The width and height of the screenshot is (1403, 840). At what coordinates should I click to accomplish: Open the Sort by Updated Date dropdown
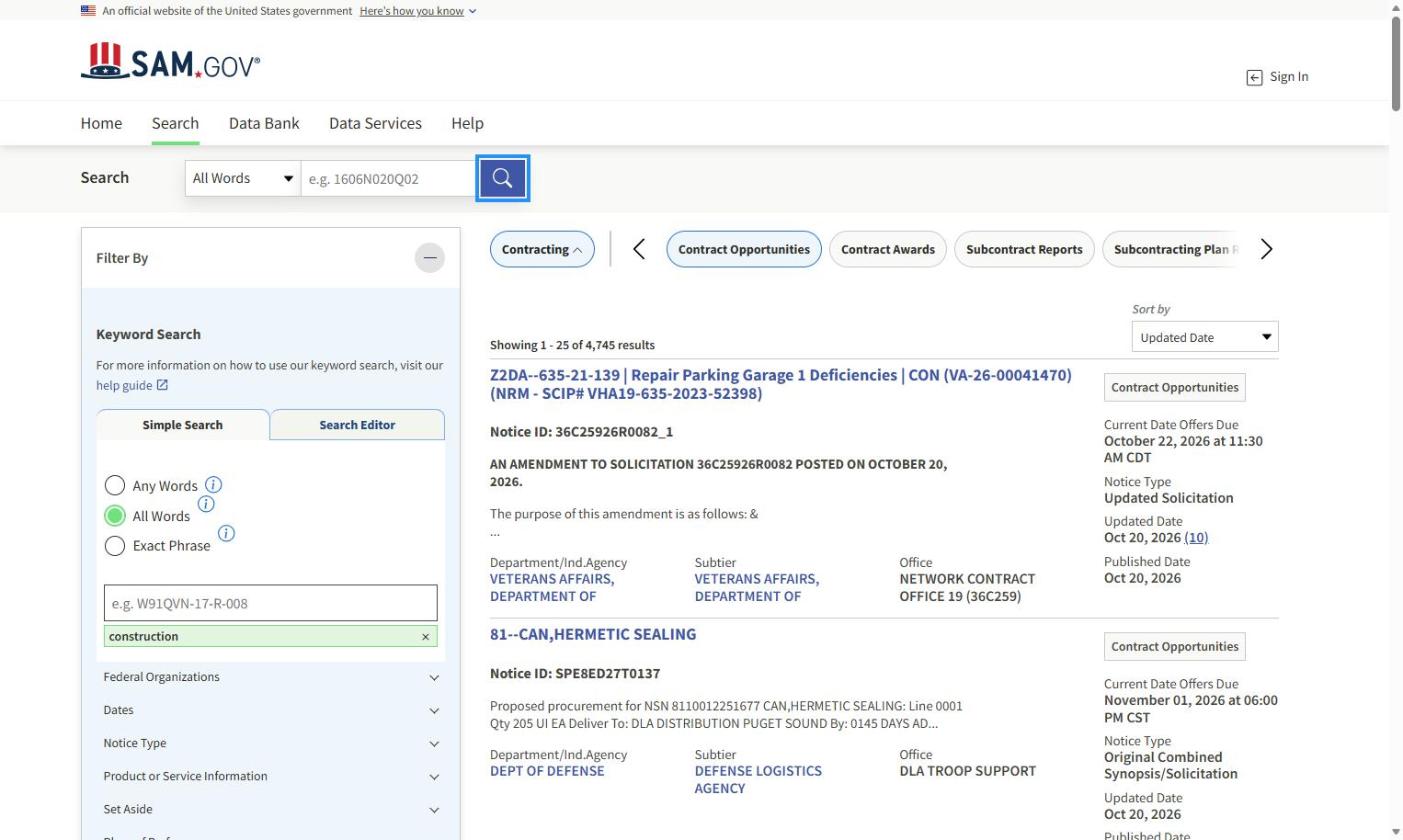click(1205, 337)
